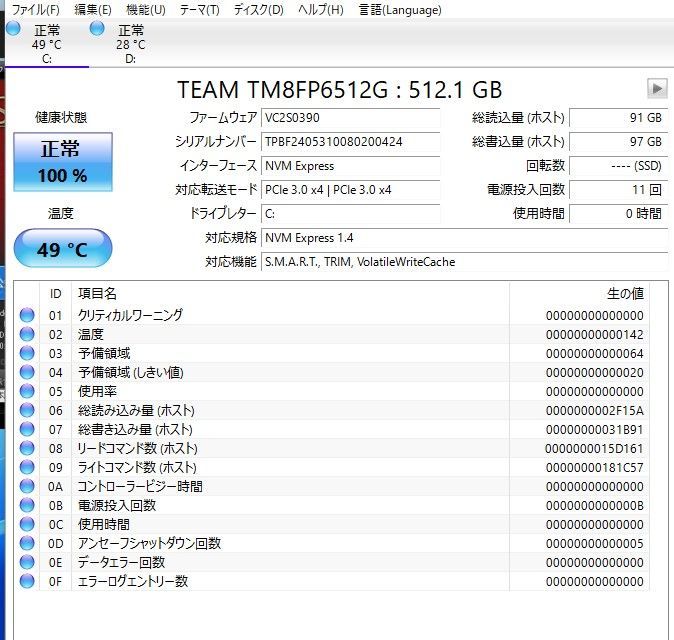Image resolution: width=674 pixels, height=640 pixels.
Task: Select the コントローラービジー時間 attribute name
Action: click(x=140, y=486)
